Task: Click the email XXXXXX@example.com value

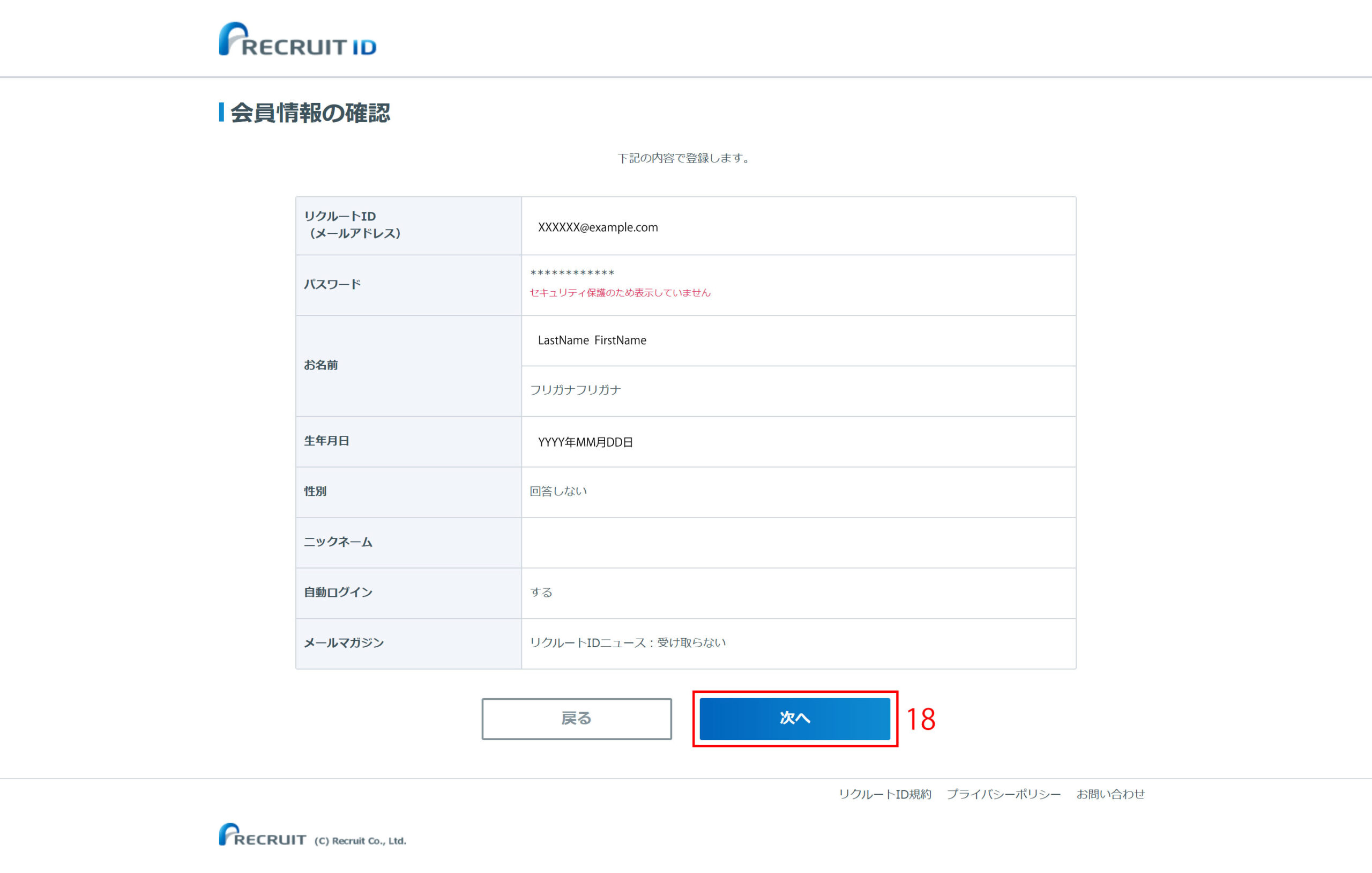Action: click(598, 227)
